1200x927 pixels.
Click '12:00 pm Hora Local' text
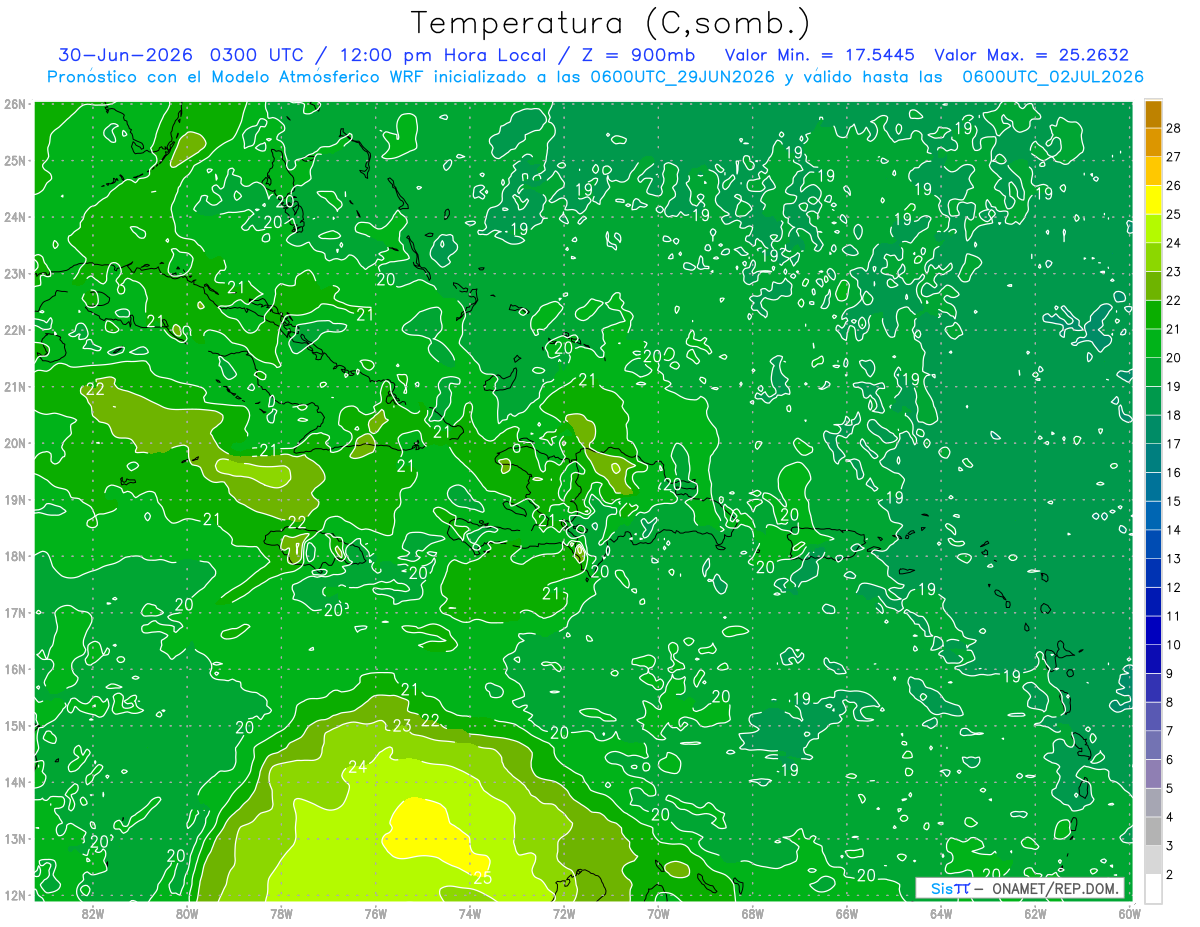tap(443, 55)
